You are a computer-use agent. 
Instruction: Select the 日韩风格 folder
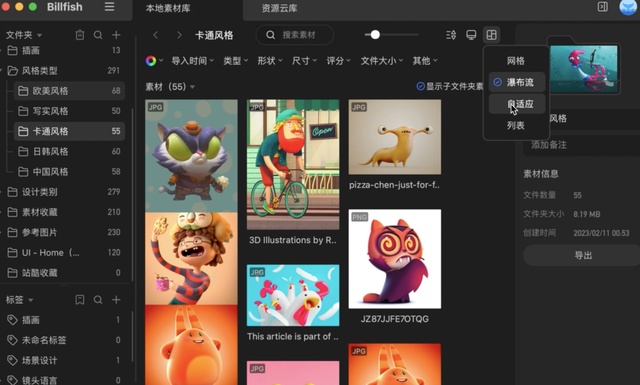69,151
